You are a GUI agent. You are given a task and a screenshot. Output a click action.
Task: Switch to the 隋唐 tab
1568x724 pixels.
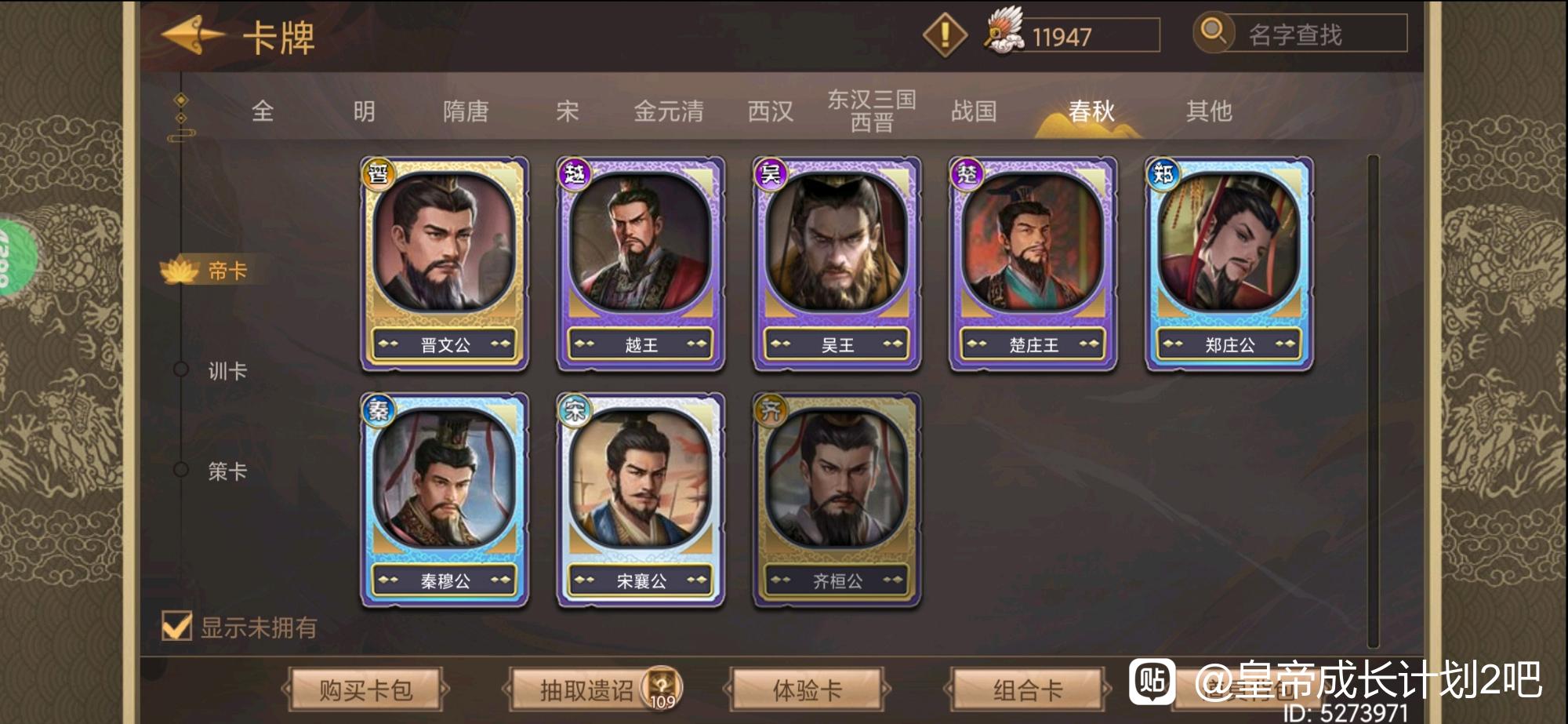coord(466,111)
